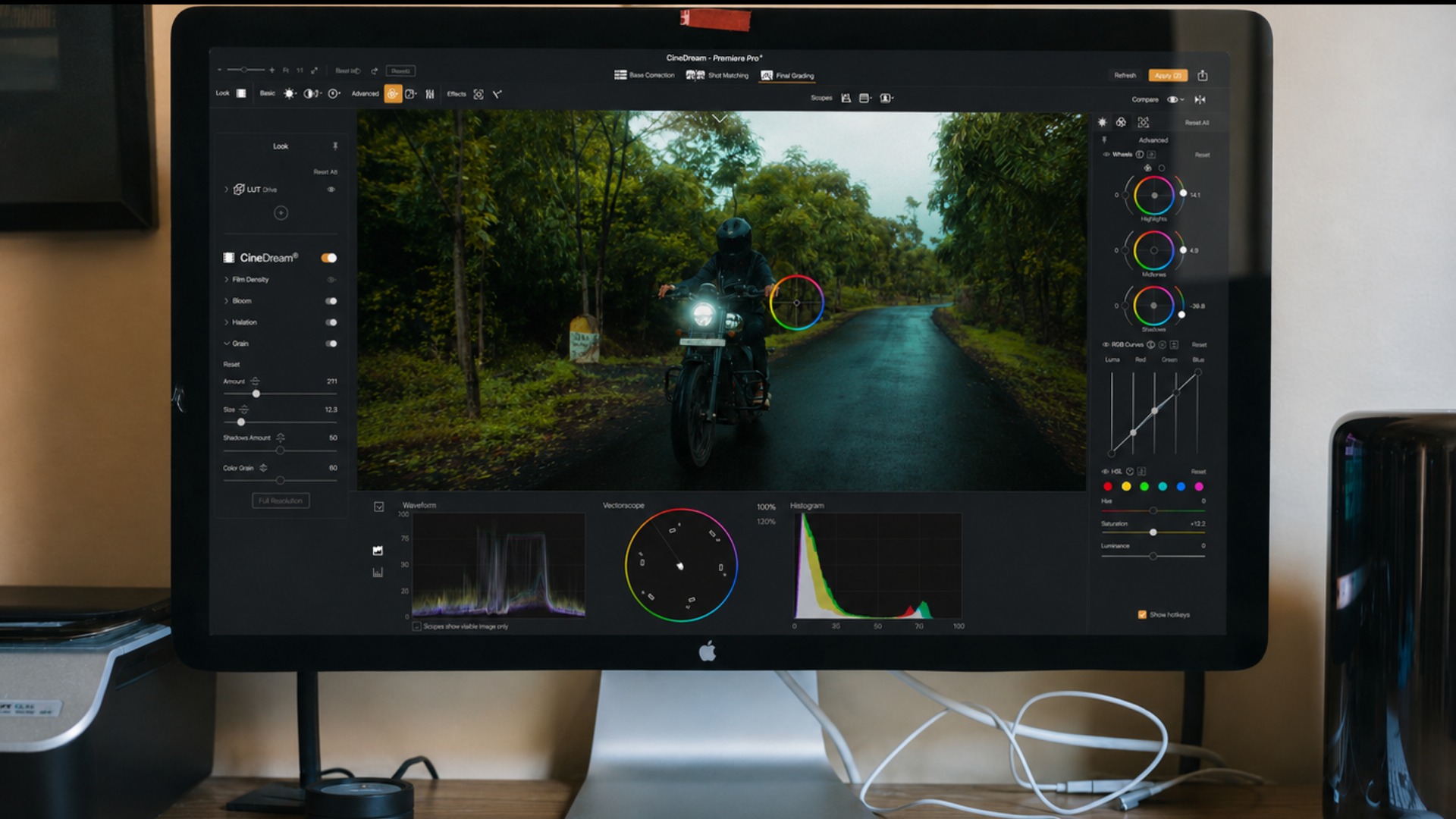This screenshot has width=1456, height=819.
Task: Click the zoom out minus icon
Action: 219,70
